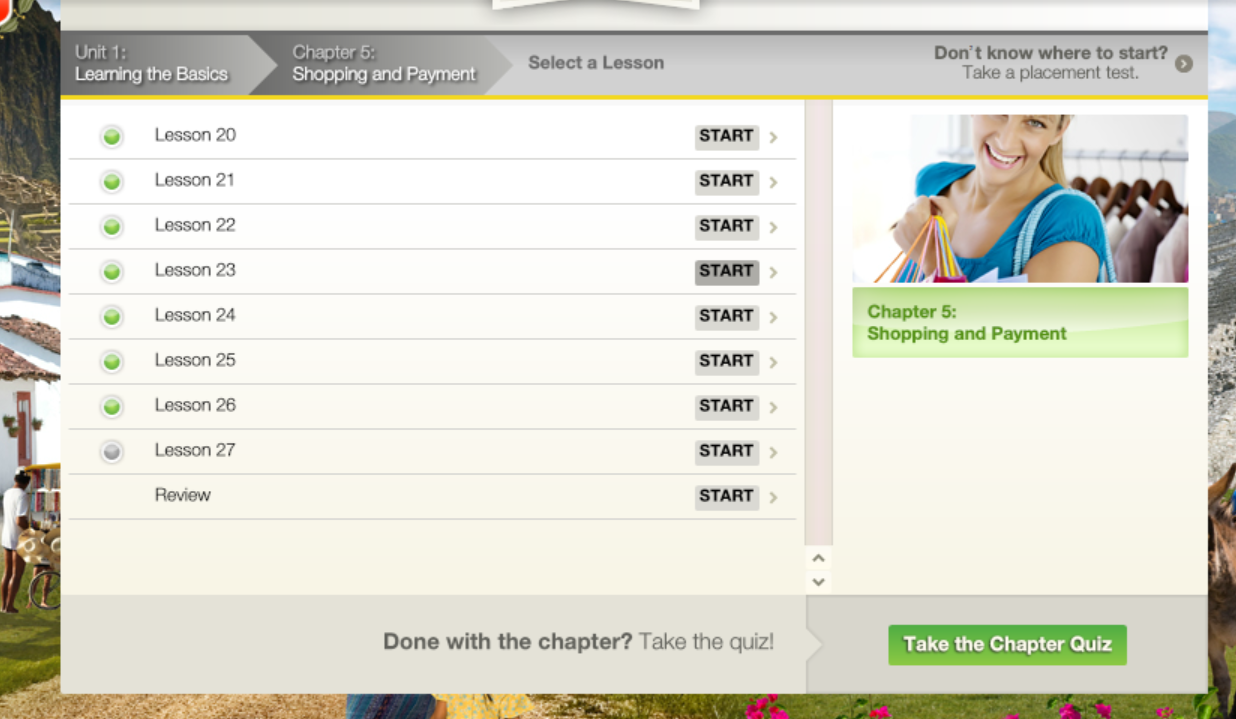Open Chapter 5: Shopping and Payment breadcrumb
Image resolution: width=1236 pixels, height=719 pixels.
[x=384, y=63]
